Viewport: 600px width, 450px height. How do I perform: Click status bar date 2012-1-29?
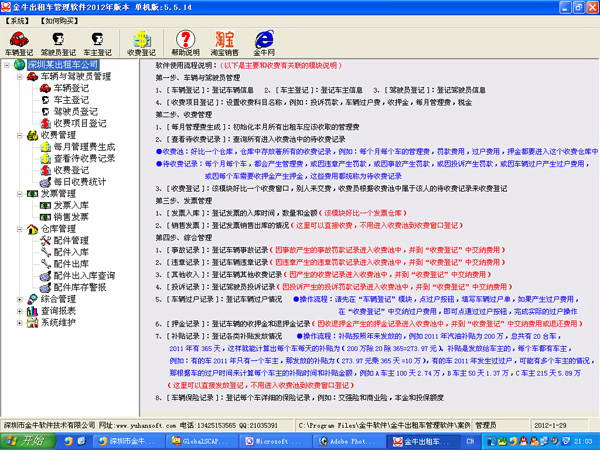point(551,426)
